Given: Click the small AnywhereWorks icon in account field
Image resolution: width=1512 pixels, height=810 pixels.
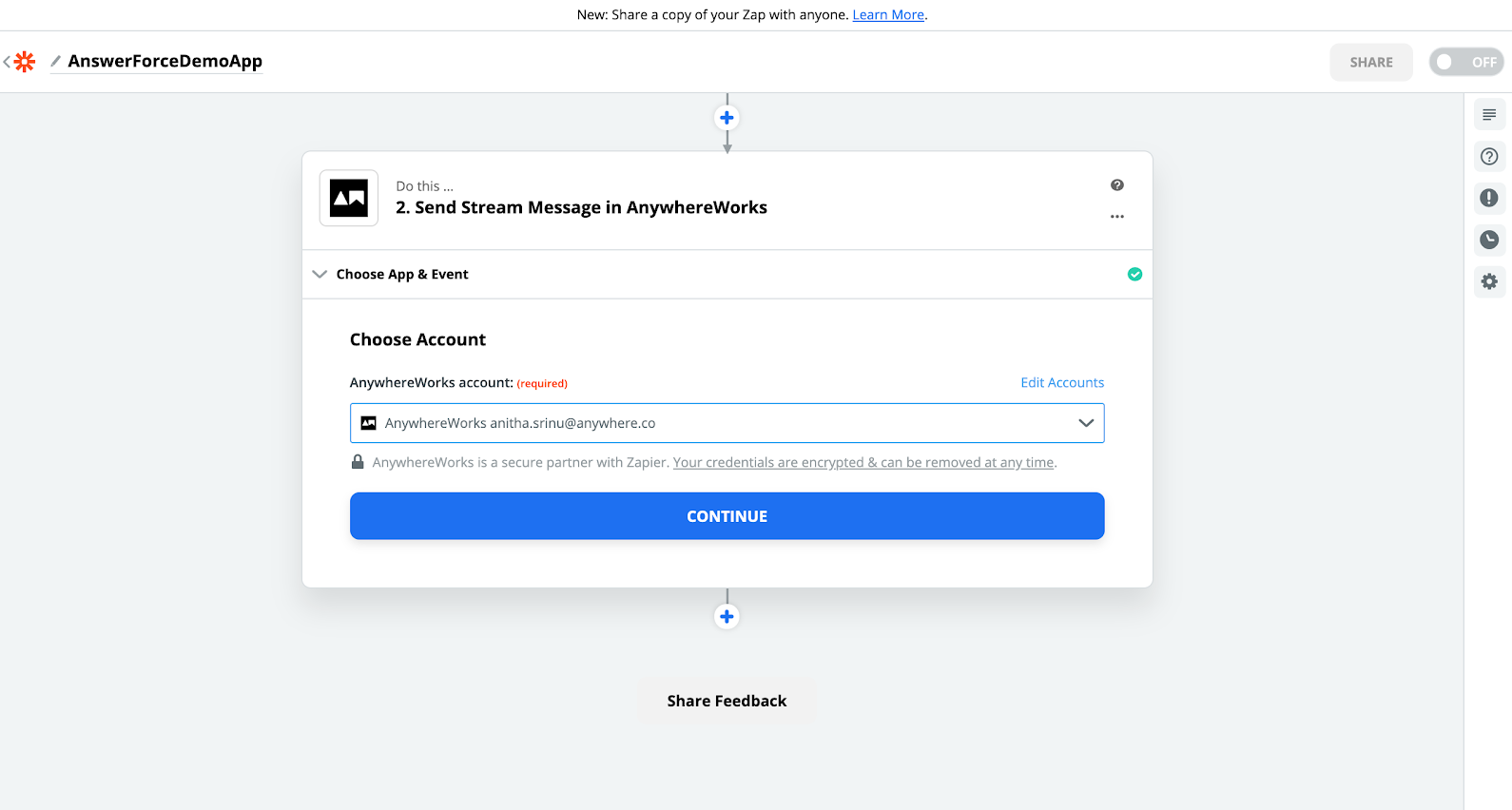Looking at the screenshot, I should 368,423.
